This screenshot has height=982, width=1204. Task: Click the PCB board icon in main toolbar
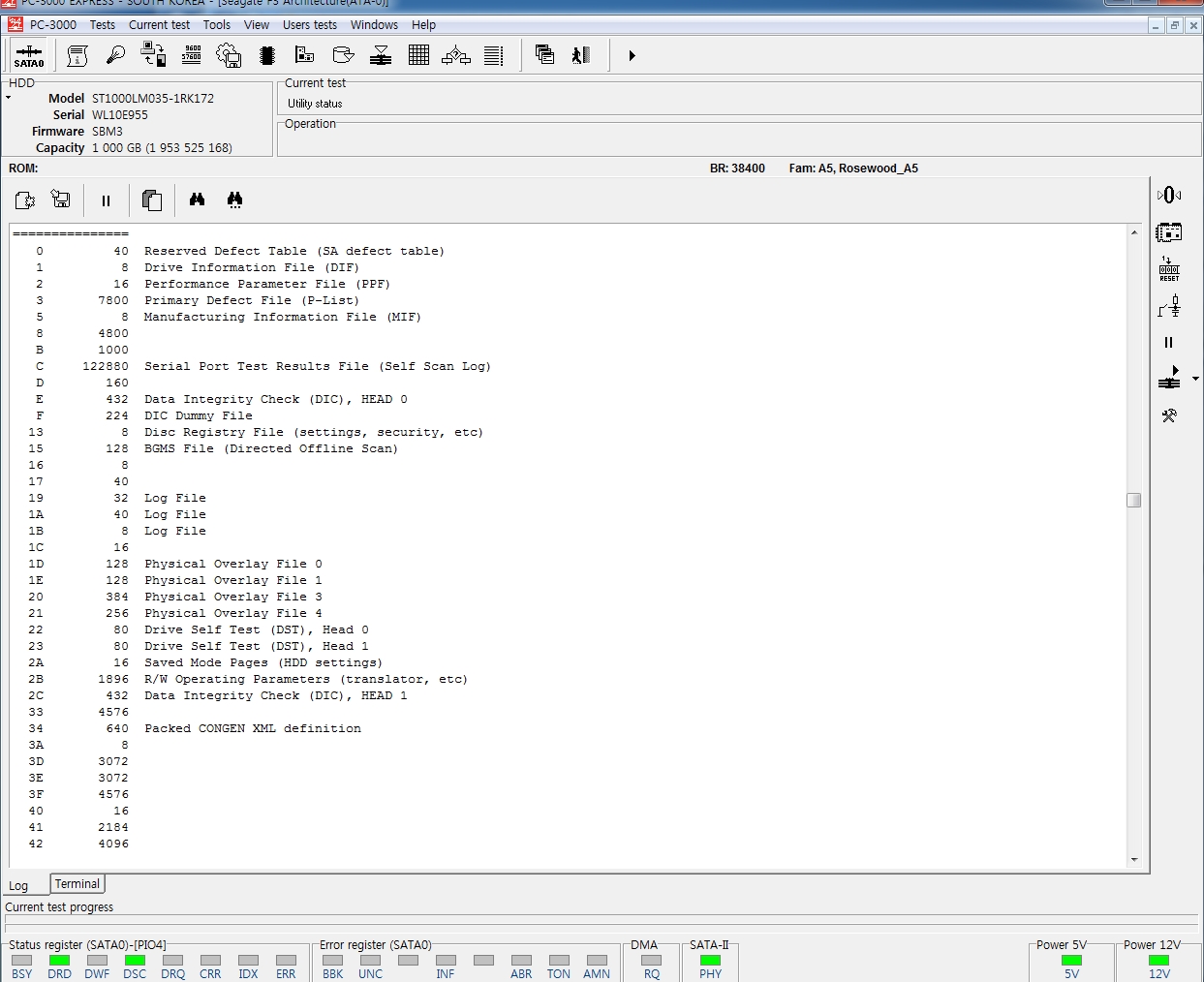(305, 56)
